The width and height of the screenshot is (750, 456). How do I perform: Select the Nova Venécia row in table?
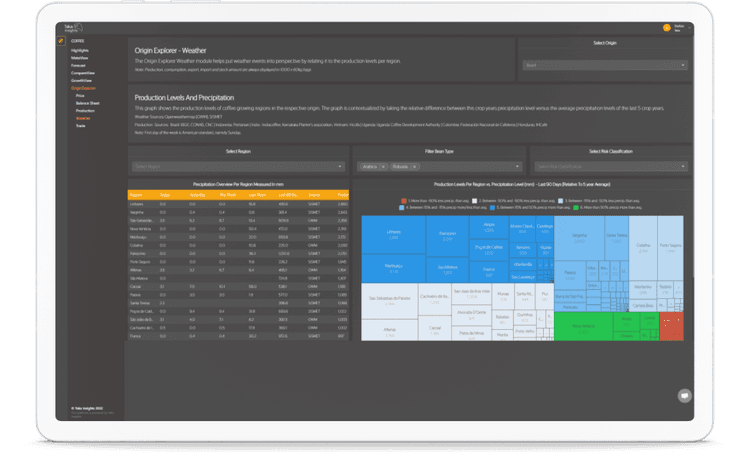[x=238, y=229]
